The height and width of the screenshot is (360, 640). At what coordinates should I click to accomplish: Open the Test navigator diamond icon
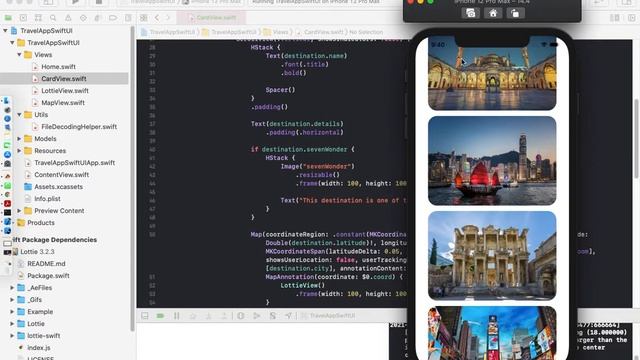point(83,18)
